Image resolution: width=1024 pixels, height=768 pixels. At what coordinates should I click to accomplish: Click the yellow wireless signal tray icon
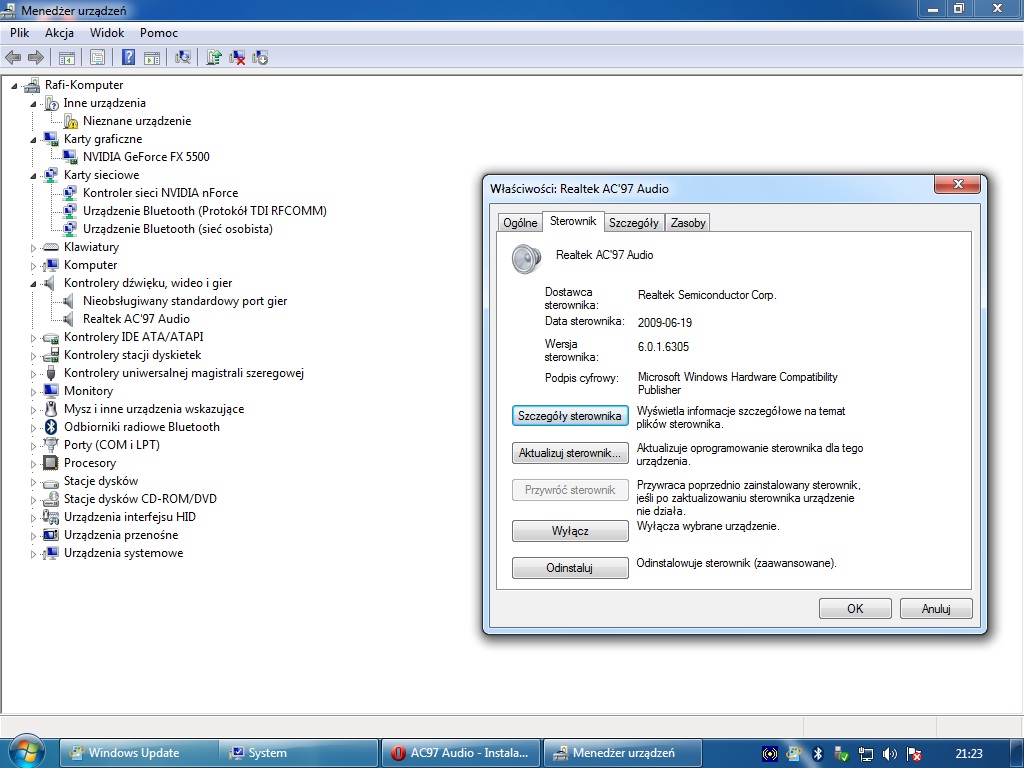pos(770,754)
